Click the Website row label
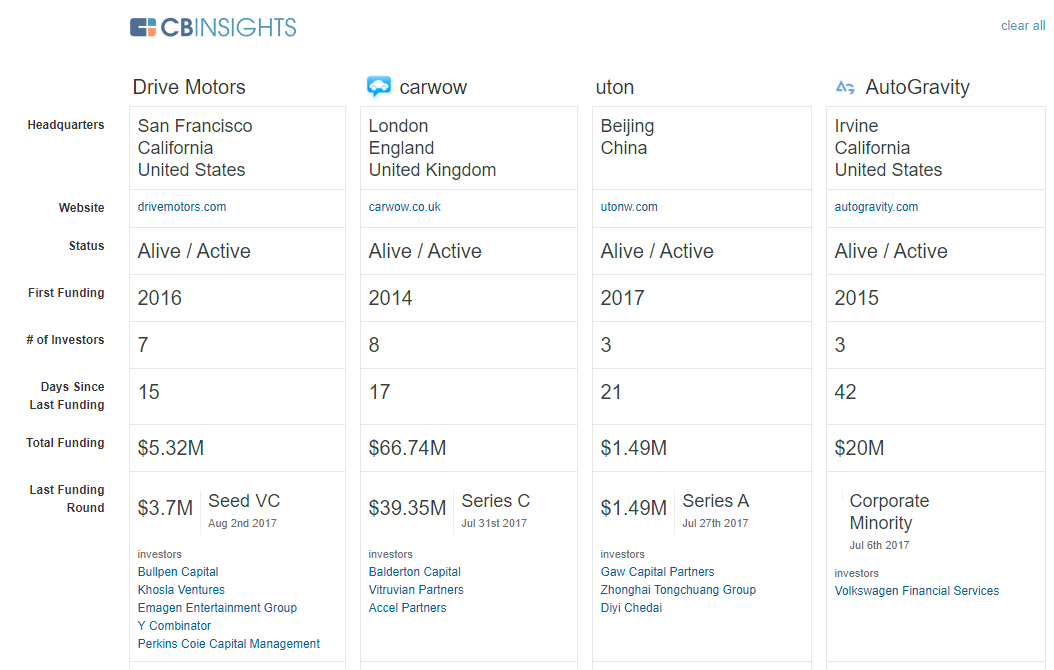This screenshot has width=1054, height=670. (x=81, y=208)
